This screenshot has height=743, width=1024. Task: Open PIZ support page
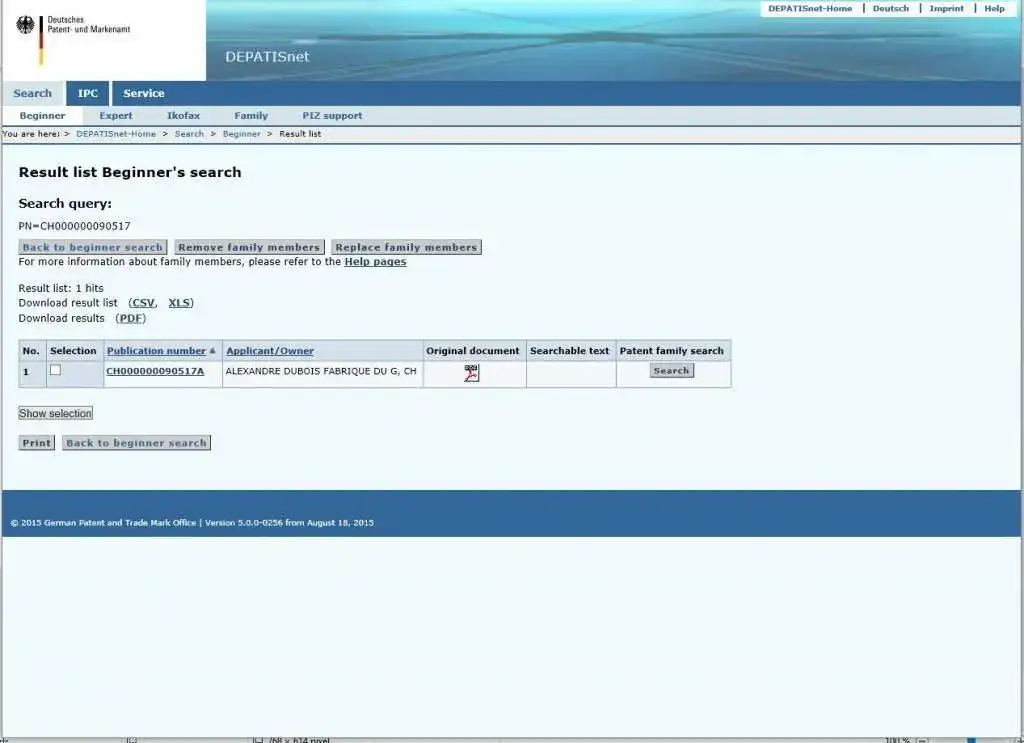(x=332, y=116)
